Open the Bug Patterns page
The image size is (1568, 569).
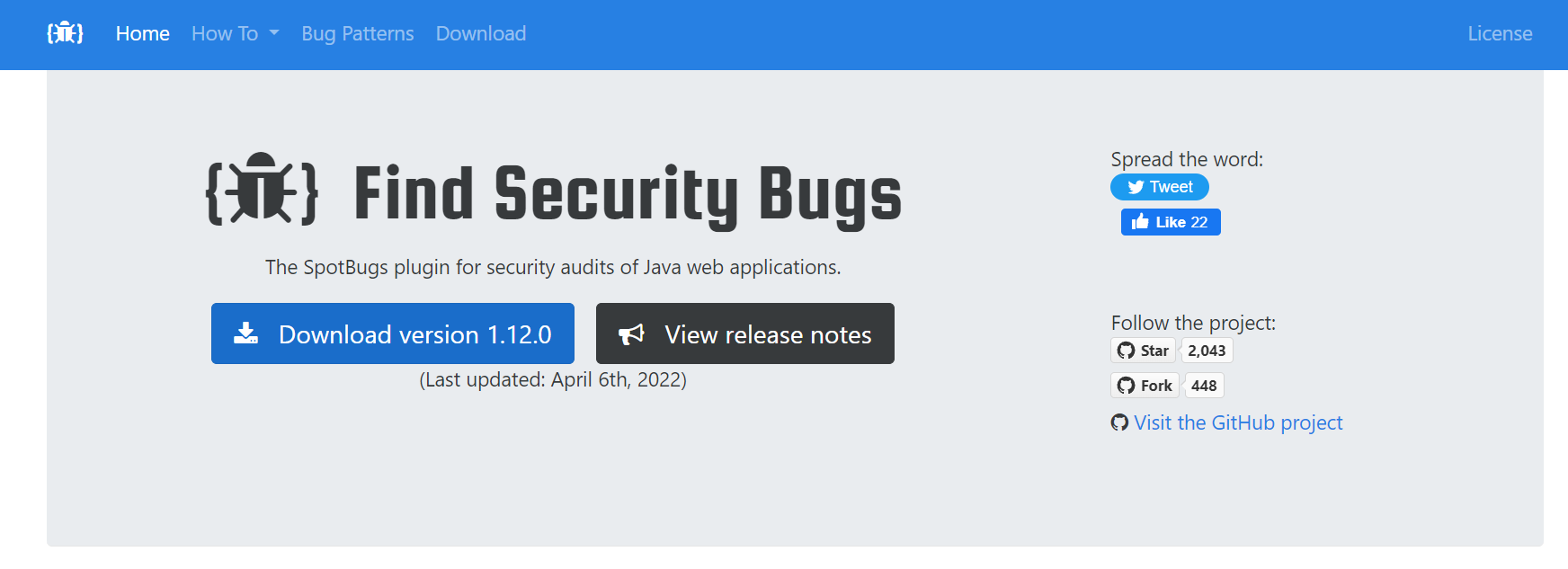pyautogui.click(x=358, y=34)
